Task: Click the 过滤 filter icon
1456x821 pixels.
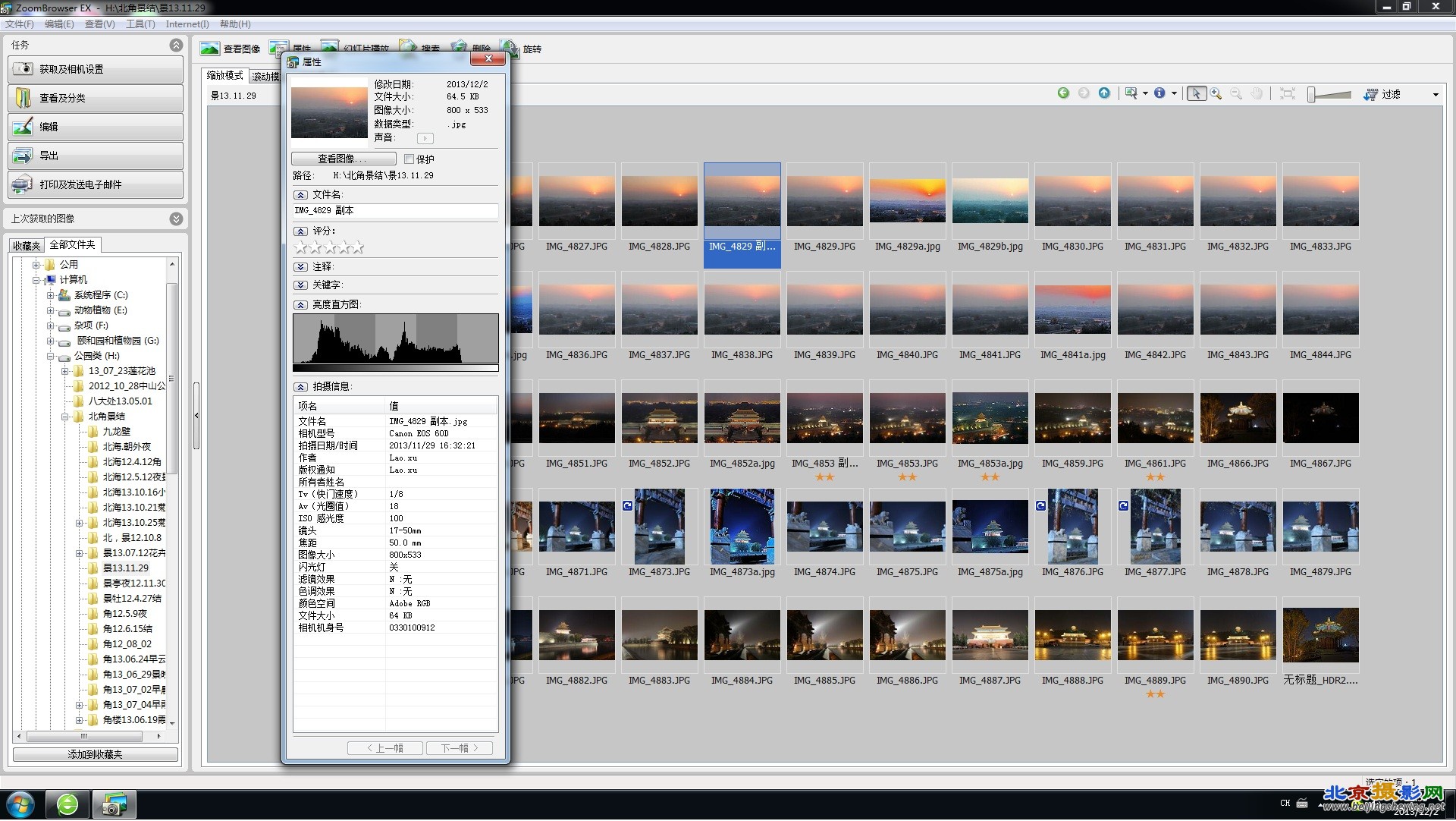Action: pos(1371,94)
